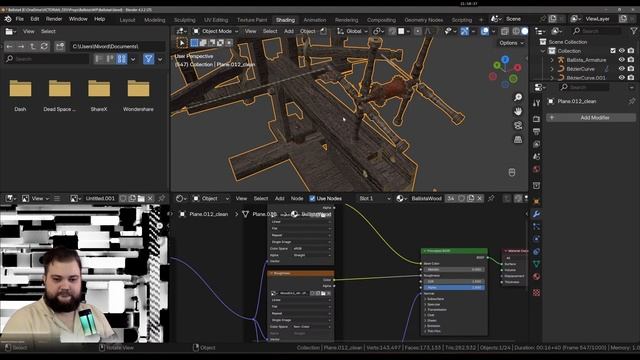This screenshot has width=640, height=360.
Task: Switch to the Geometry Nodes workspace tab
Action: pyautogui.click(x=424, y=20)
